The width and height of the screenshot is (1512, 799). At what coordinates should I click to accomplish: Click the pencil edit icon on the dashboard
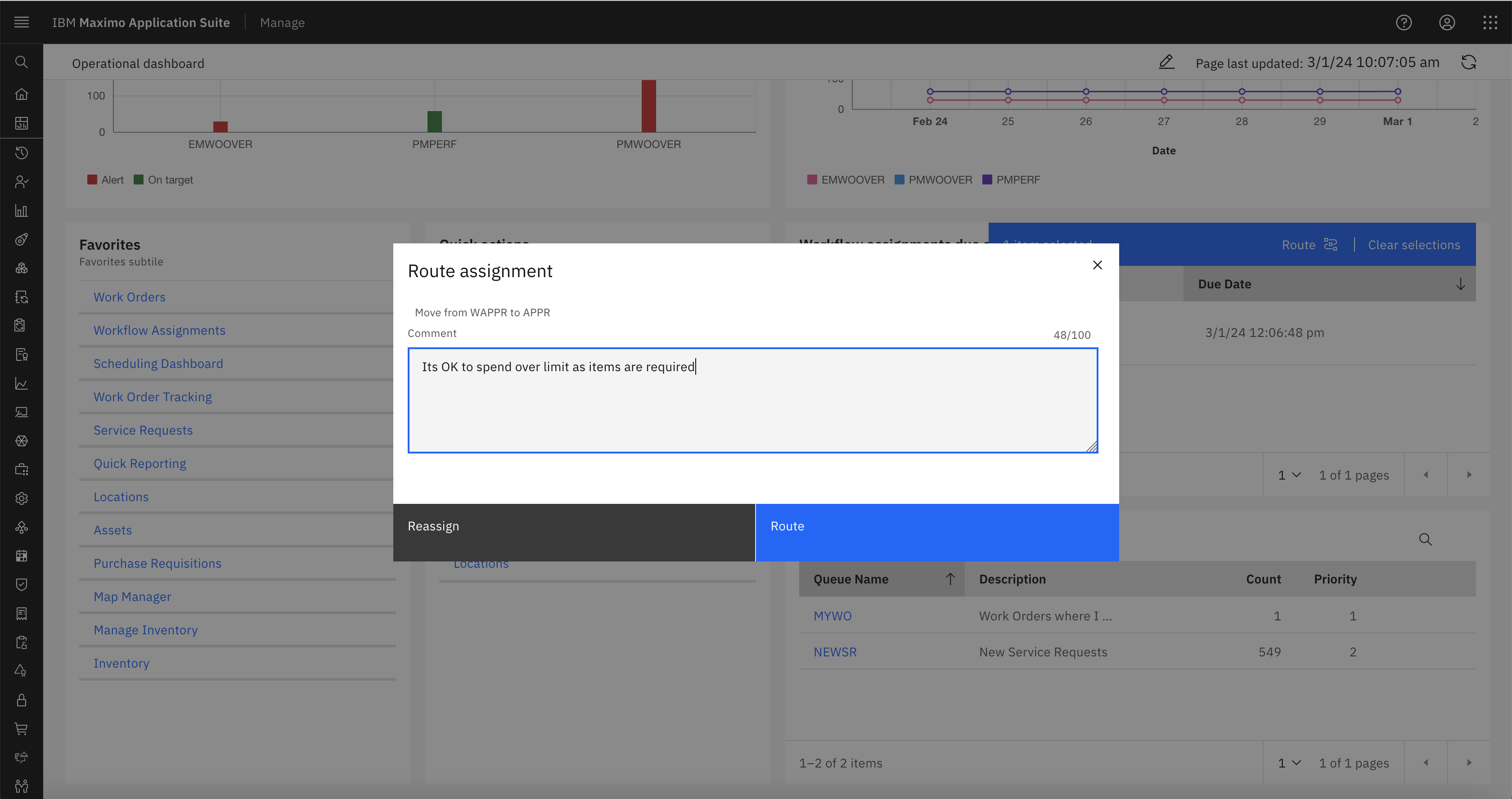[x=1166, y=62]
